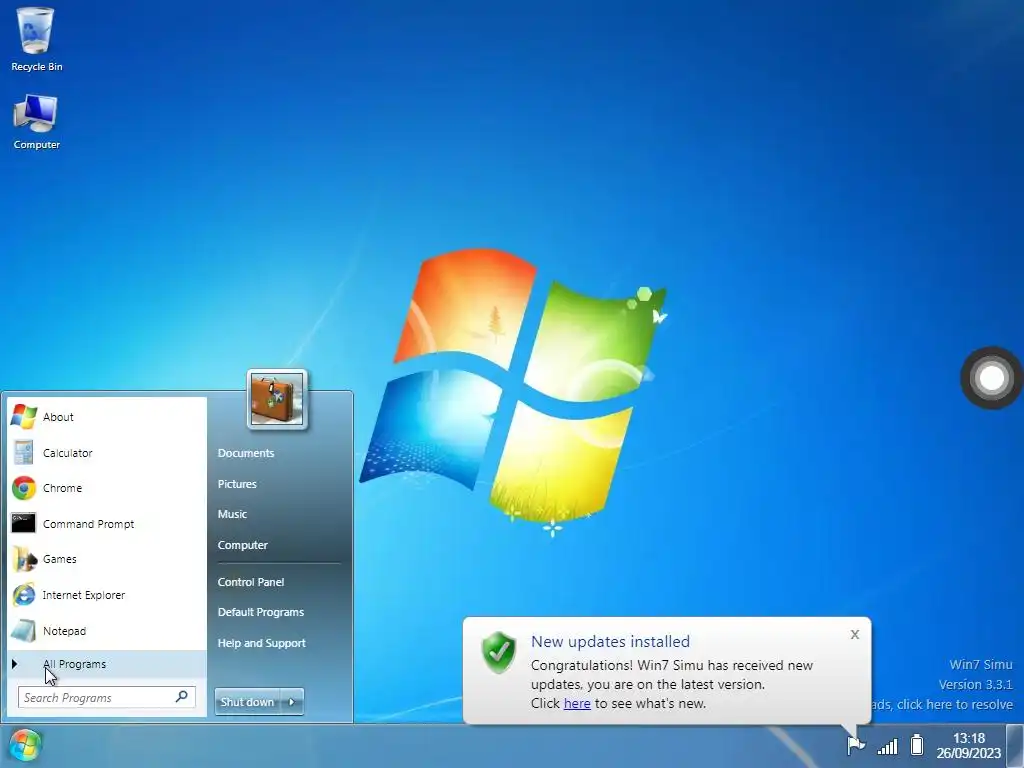Open the Shut down options arrow
This screenshot has height=768, width=1024.
click(x=292, y=702)
